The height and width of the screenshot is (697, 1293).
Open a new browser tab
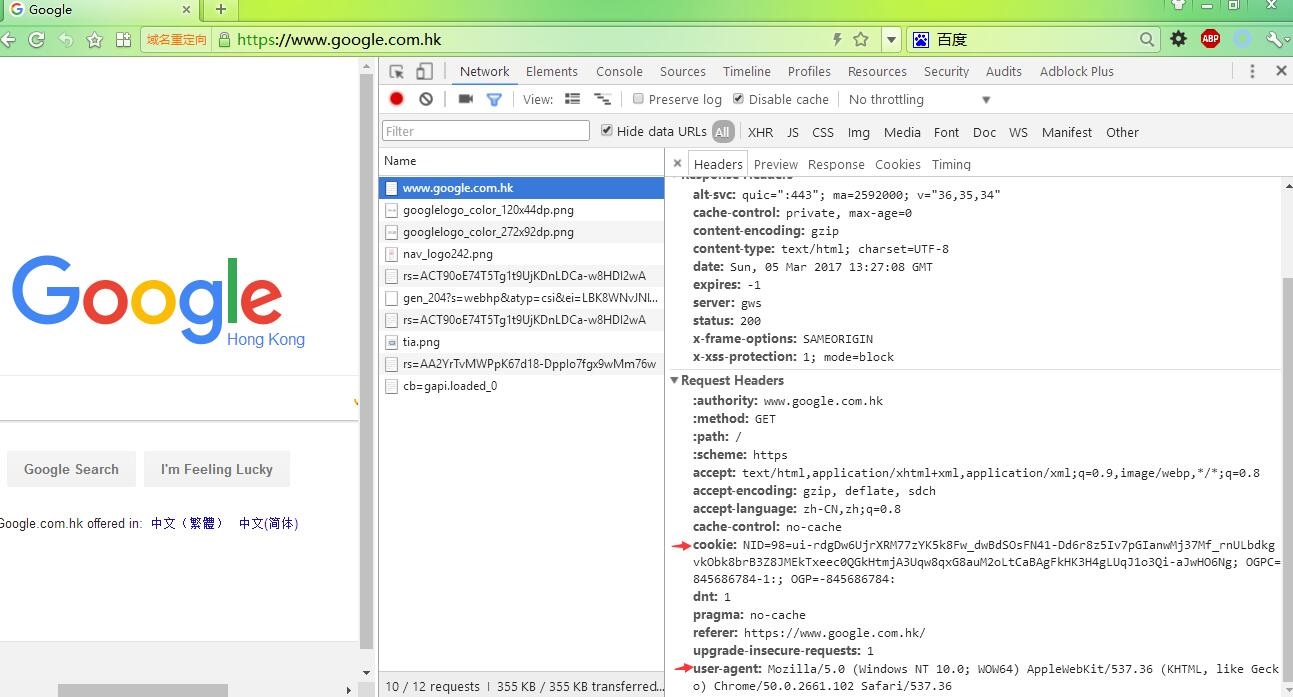click(220, 10)
